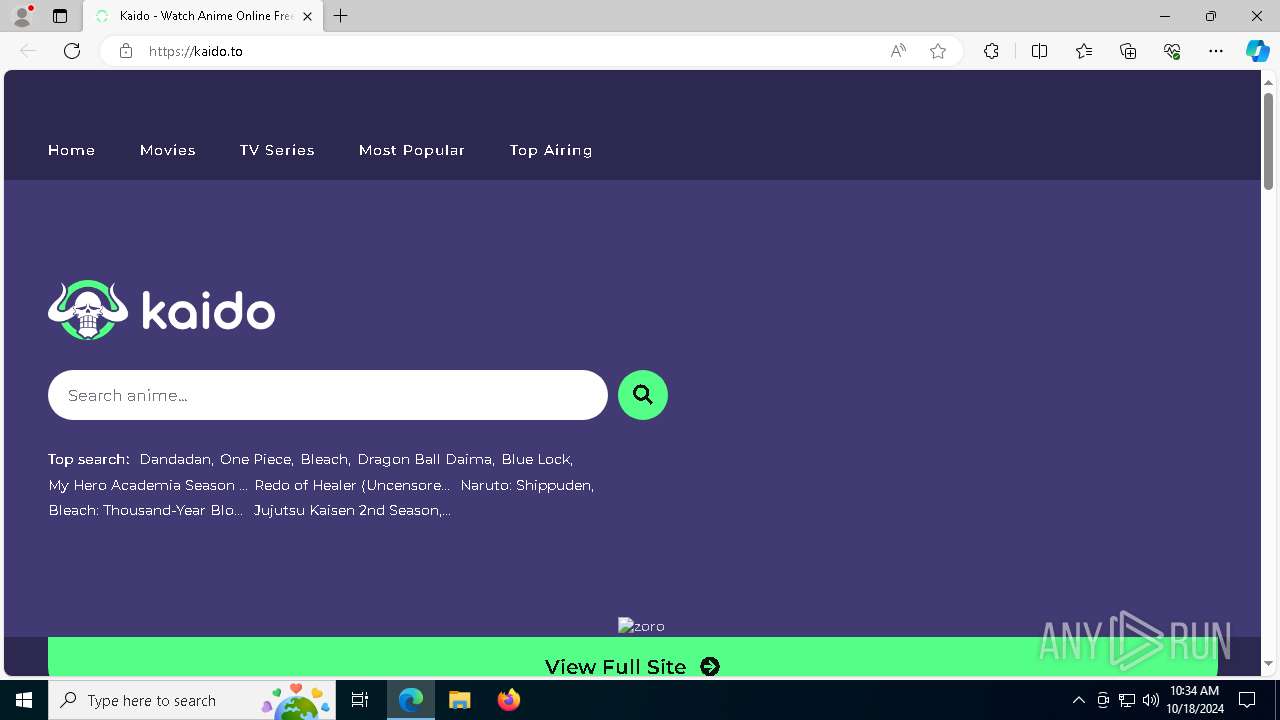1280x720 pixels.
Task: Open Firefox taskbar icon
Action: pyautogui.click(x=509, y=700)
